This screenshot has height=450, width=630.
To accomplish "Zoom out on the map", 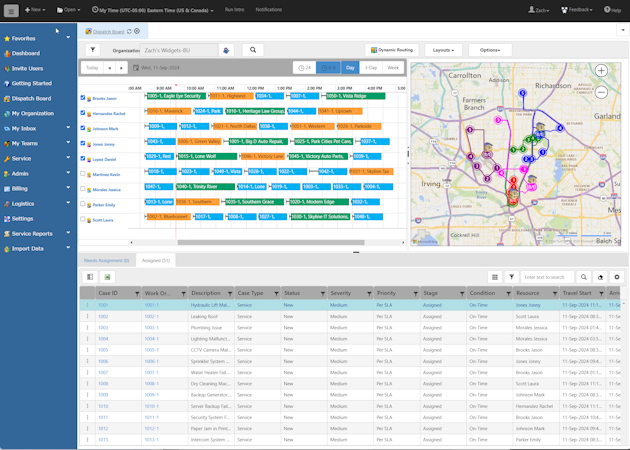I will [x=601, y=92].
